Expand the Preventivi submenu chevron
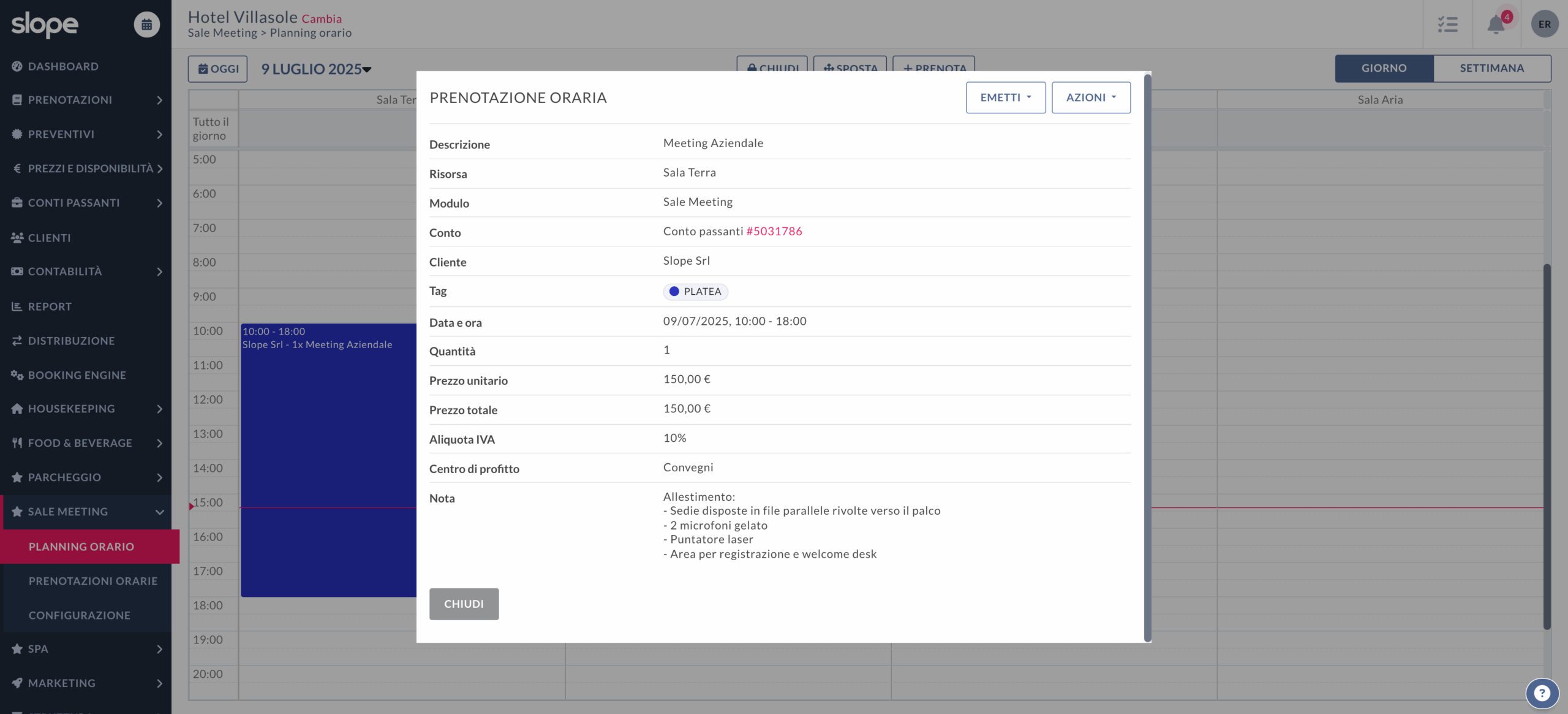1568x714 pixels. tap(160, 134)
